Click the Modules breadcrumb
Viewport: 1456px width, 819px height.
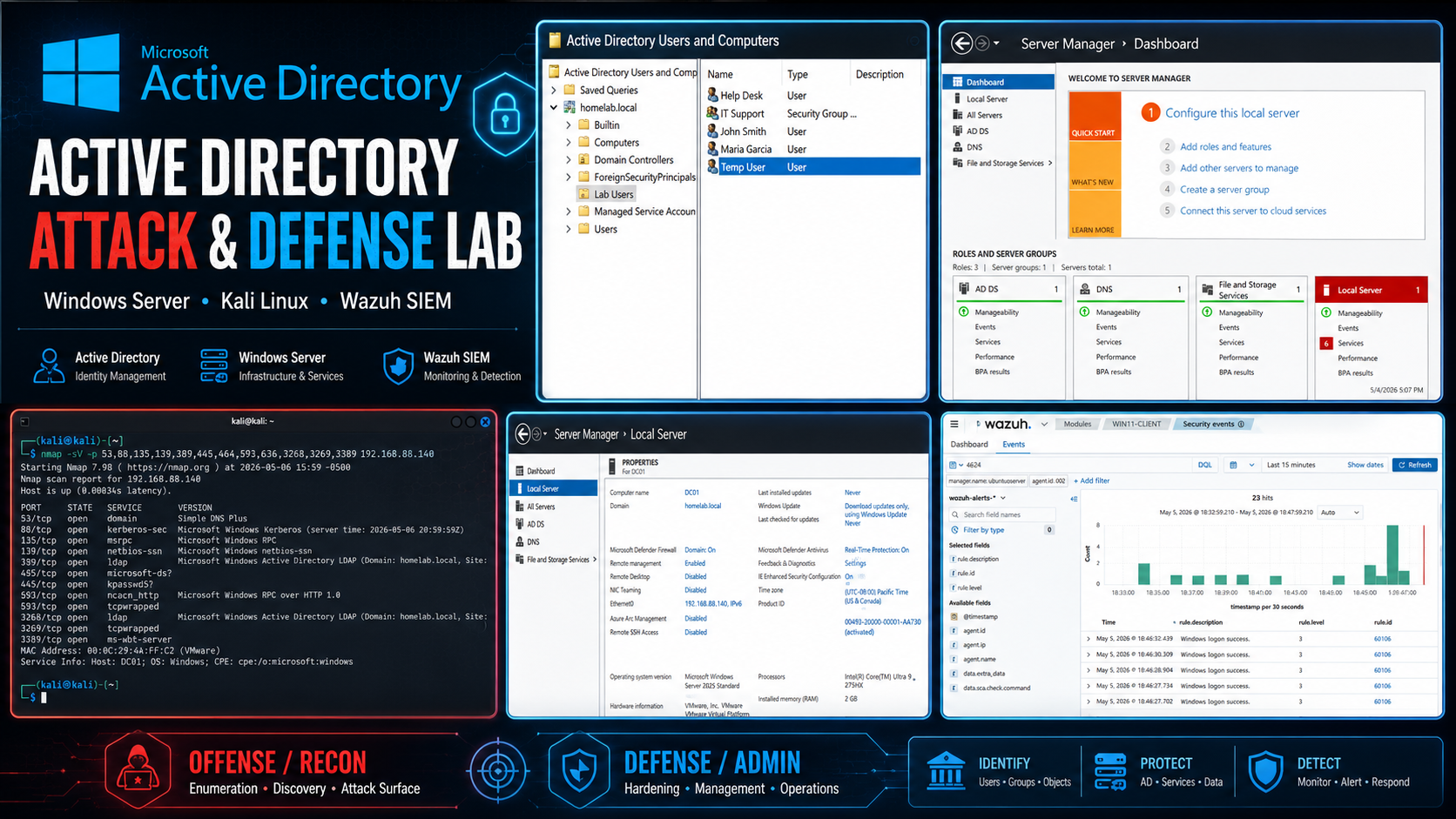(x=1077, y=424)
